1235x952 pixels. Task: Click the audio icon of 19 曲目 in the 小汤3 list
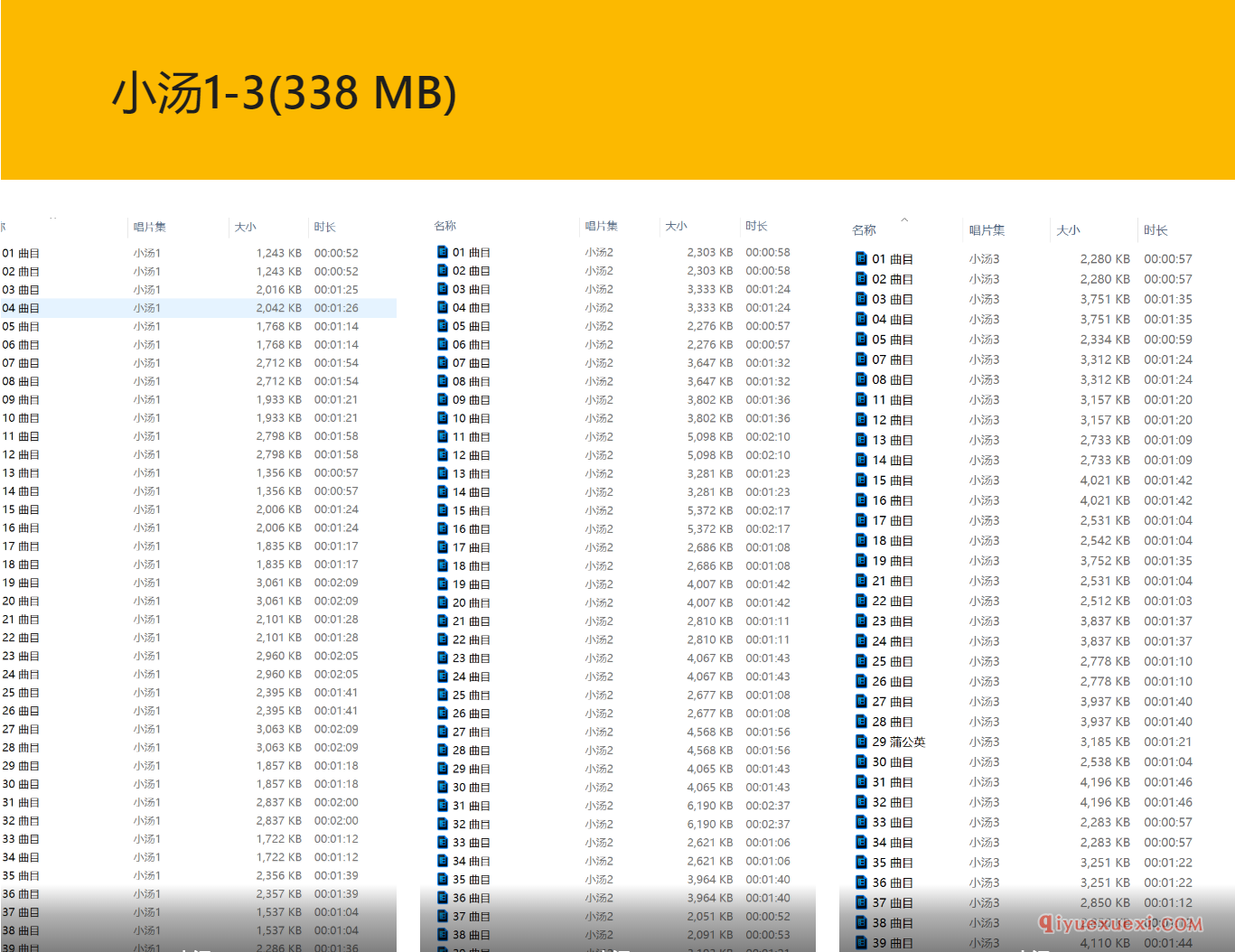(861, 560)
